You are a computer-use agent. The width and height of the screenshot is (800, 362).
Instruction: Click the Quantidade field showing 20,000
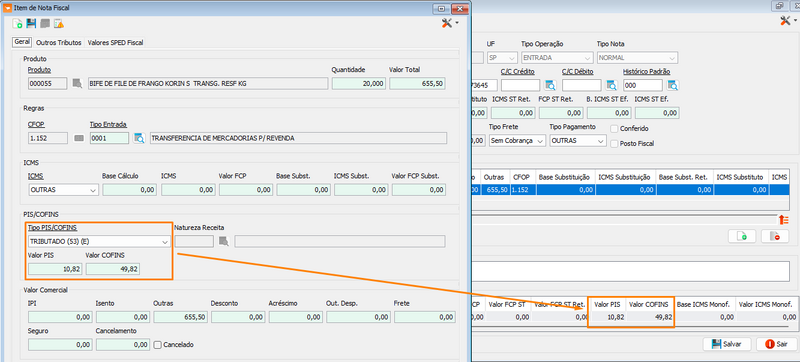(359, 84)
